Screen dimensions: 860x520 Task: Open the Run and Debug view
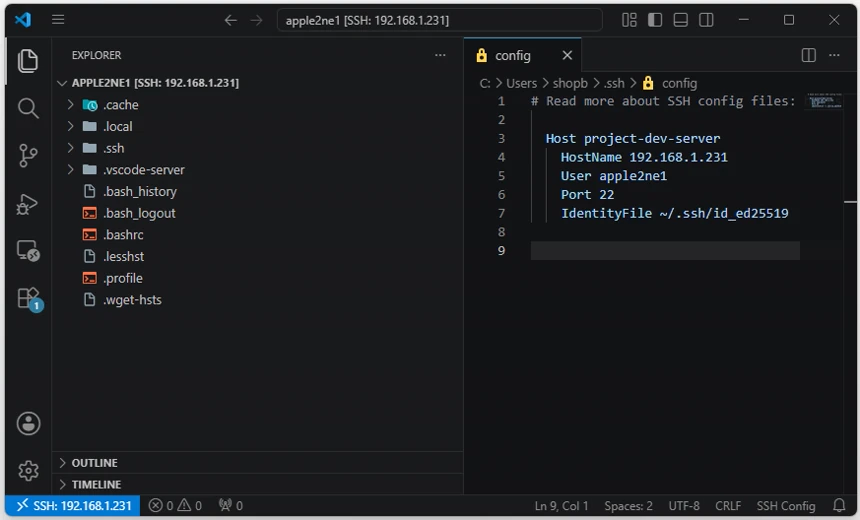click(x=28, y=204)
